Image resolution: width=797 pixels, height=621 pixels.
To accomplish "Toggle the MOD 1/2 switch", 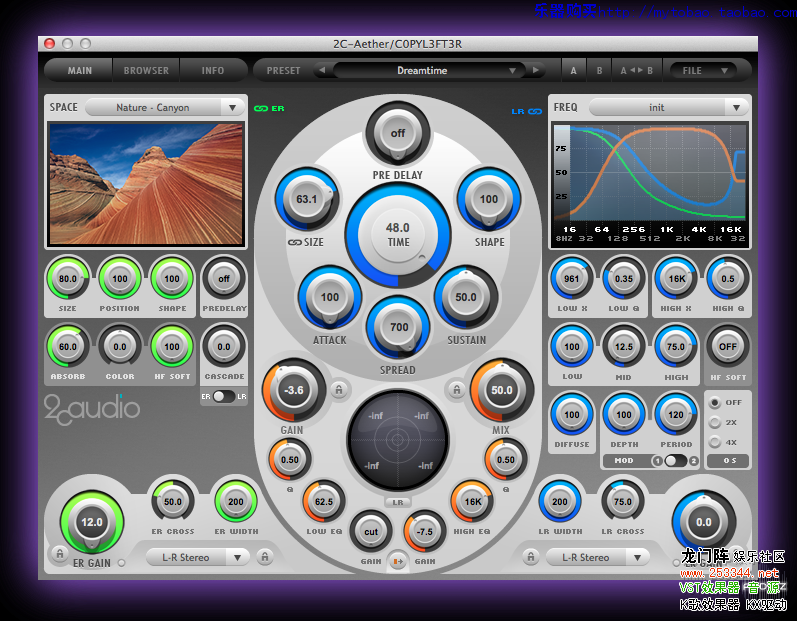I will [x=676, y=460].
